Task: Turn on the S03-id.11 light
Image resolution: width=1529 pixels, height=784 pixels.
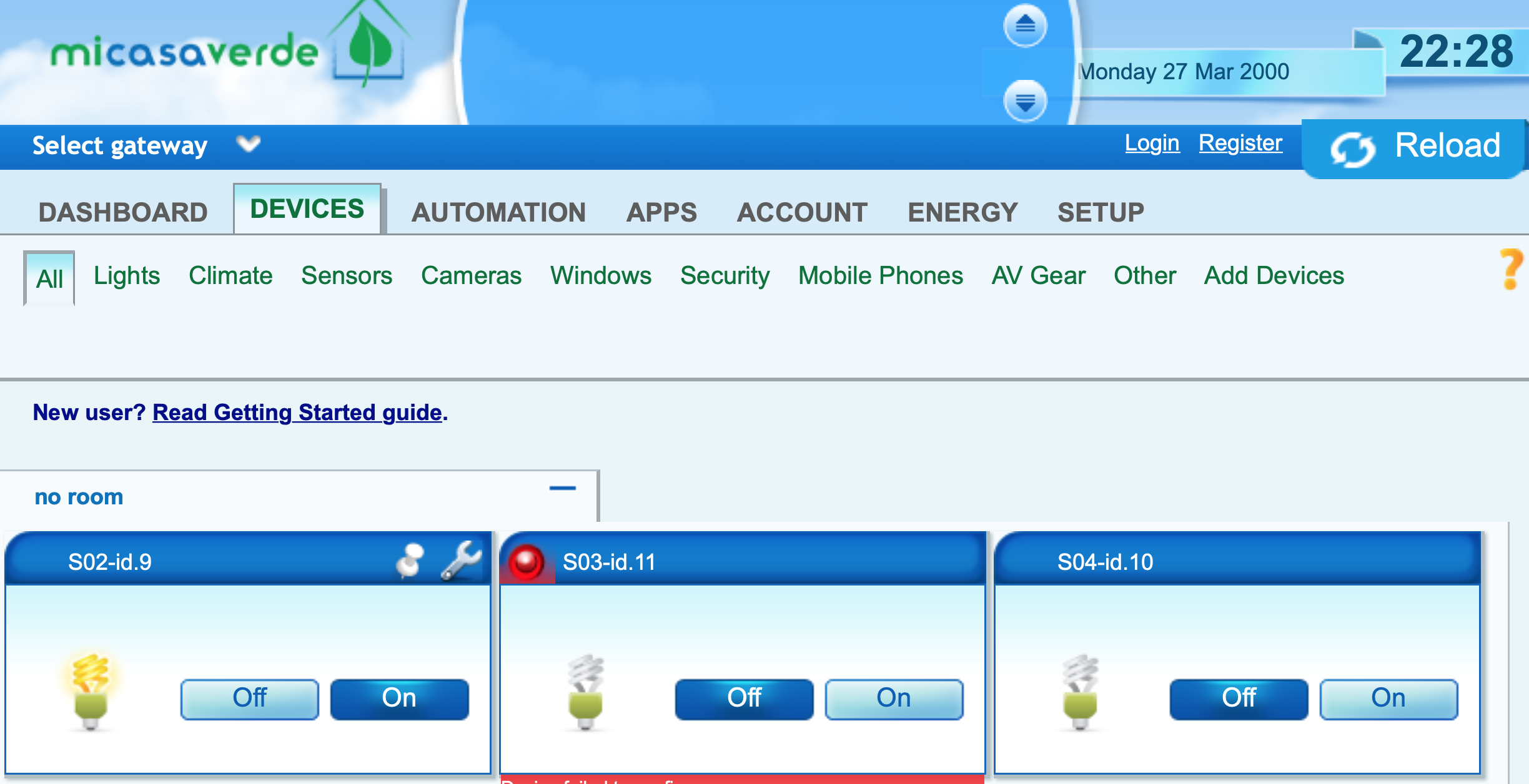Action: point(894,698)
